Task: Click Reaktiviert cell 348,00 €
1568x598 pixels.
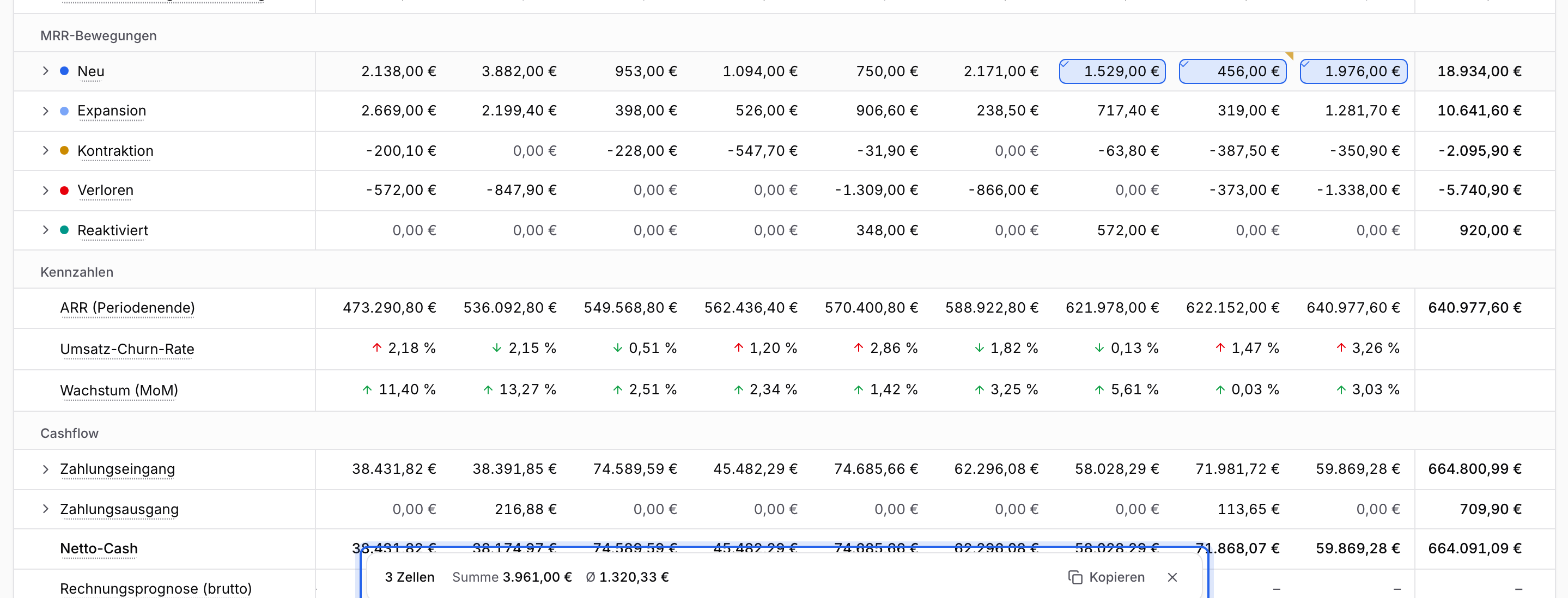Action: [x=887, y=230]
